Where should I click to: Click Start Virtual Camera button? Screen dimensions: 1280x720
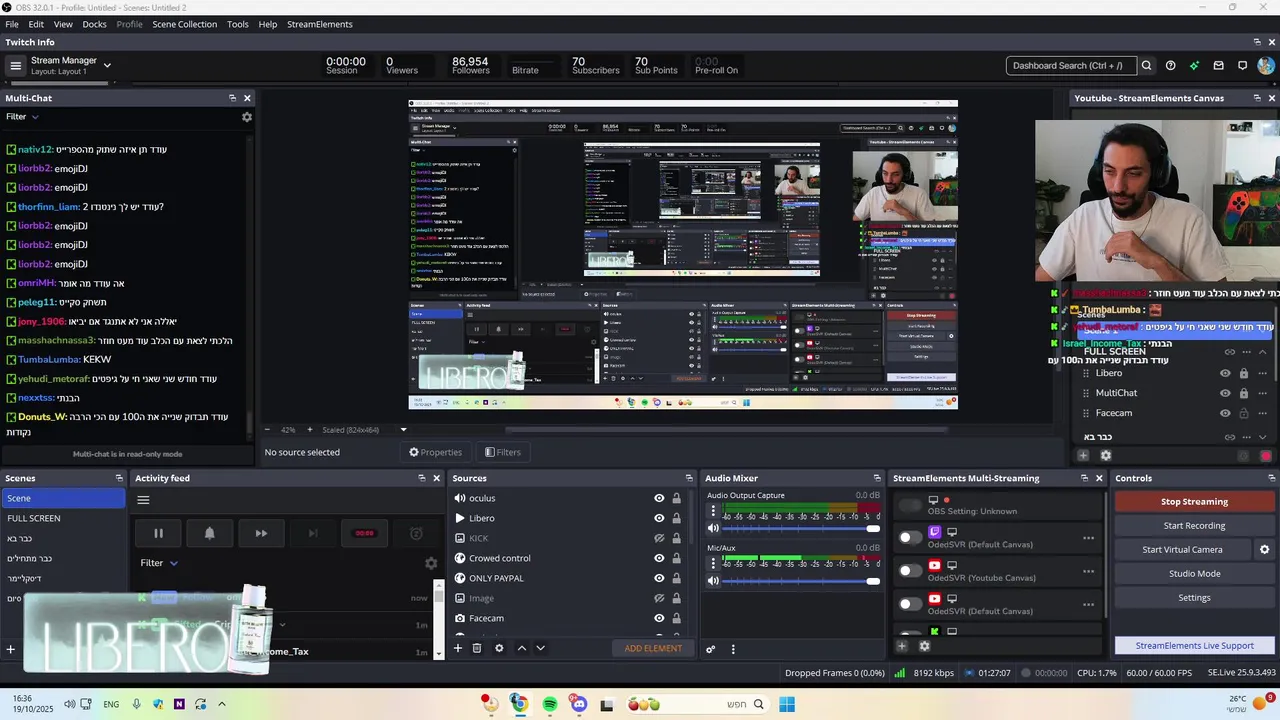coord(1182,550)
